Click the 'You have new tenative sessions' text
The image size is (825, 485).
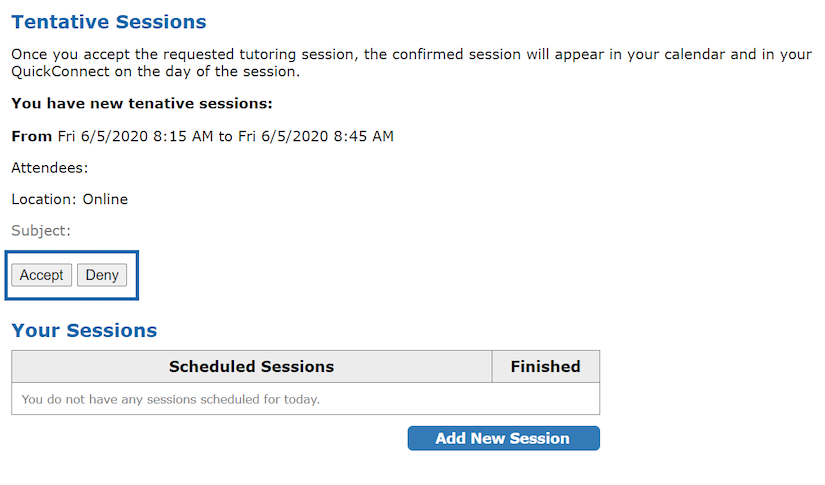coord(141,103)
